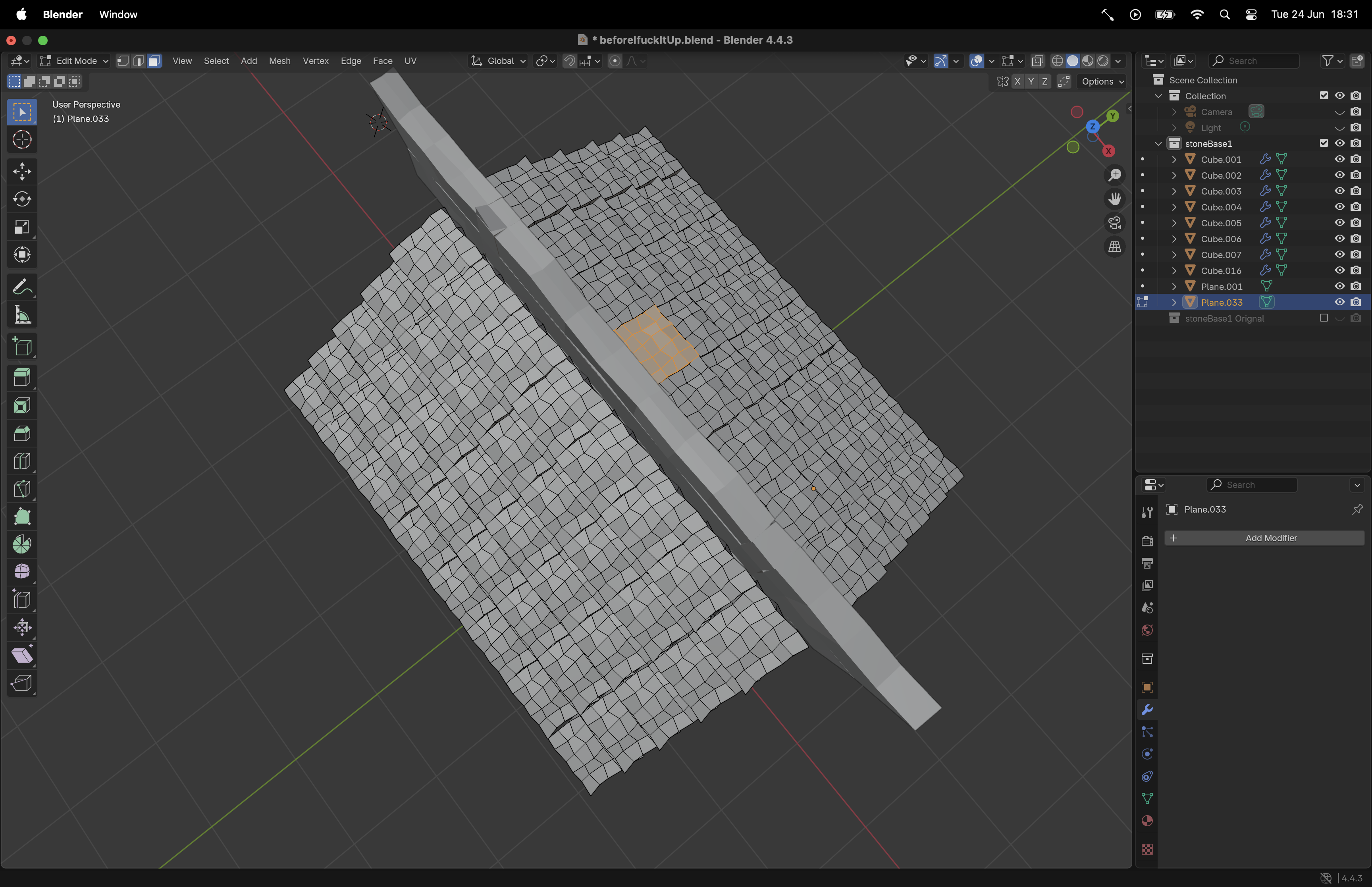Select Cube.006 in outliner

tap(1221, 239)
